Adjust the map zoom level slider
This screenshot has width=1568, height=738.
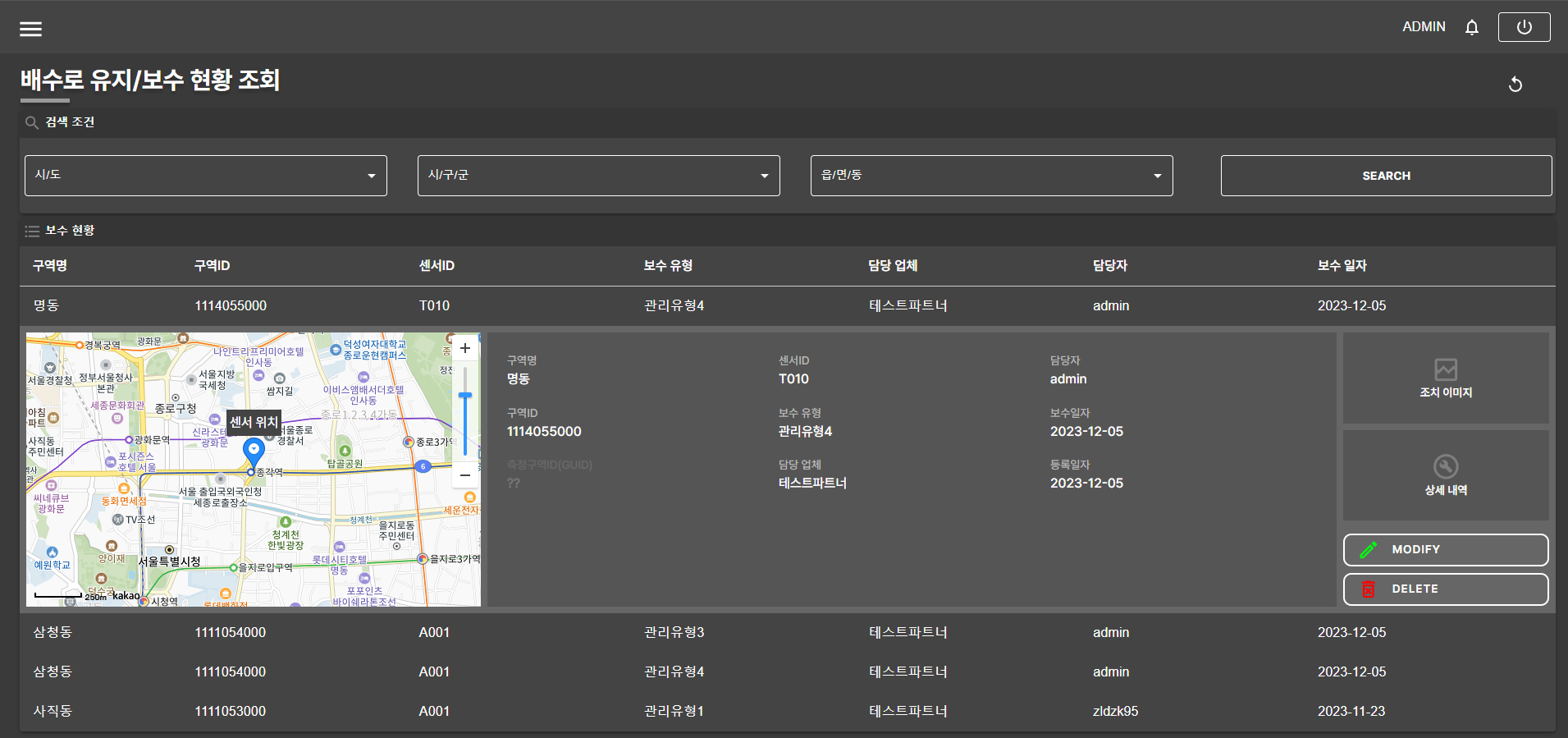[465, 397]
